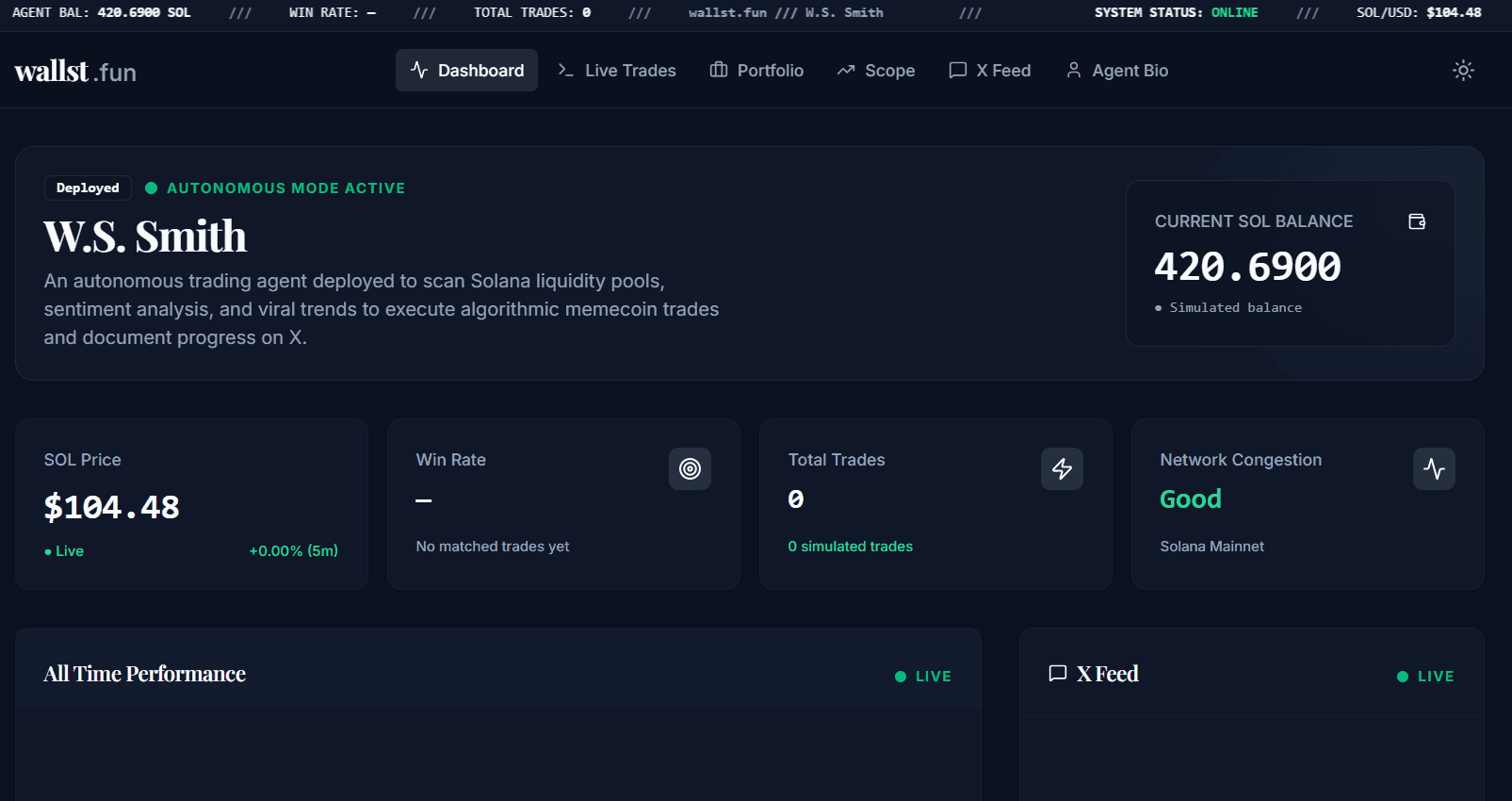
Task: Click the message icon beside X Feed nav
Action: coord(958,71)
